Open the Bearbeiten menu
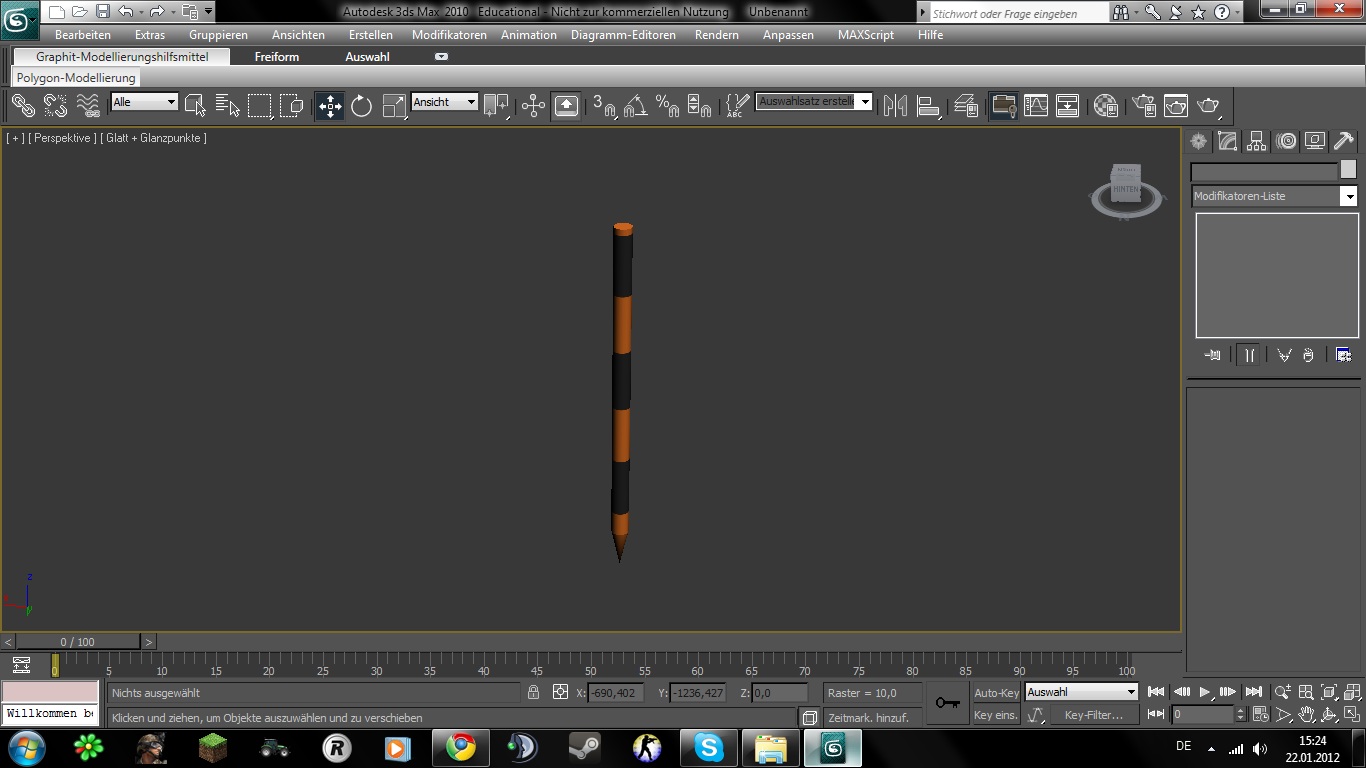Viewport: 1366px width, 768px height. pyautogui.click(x=83, y=35)
